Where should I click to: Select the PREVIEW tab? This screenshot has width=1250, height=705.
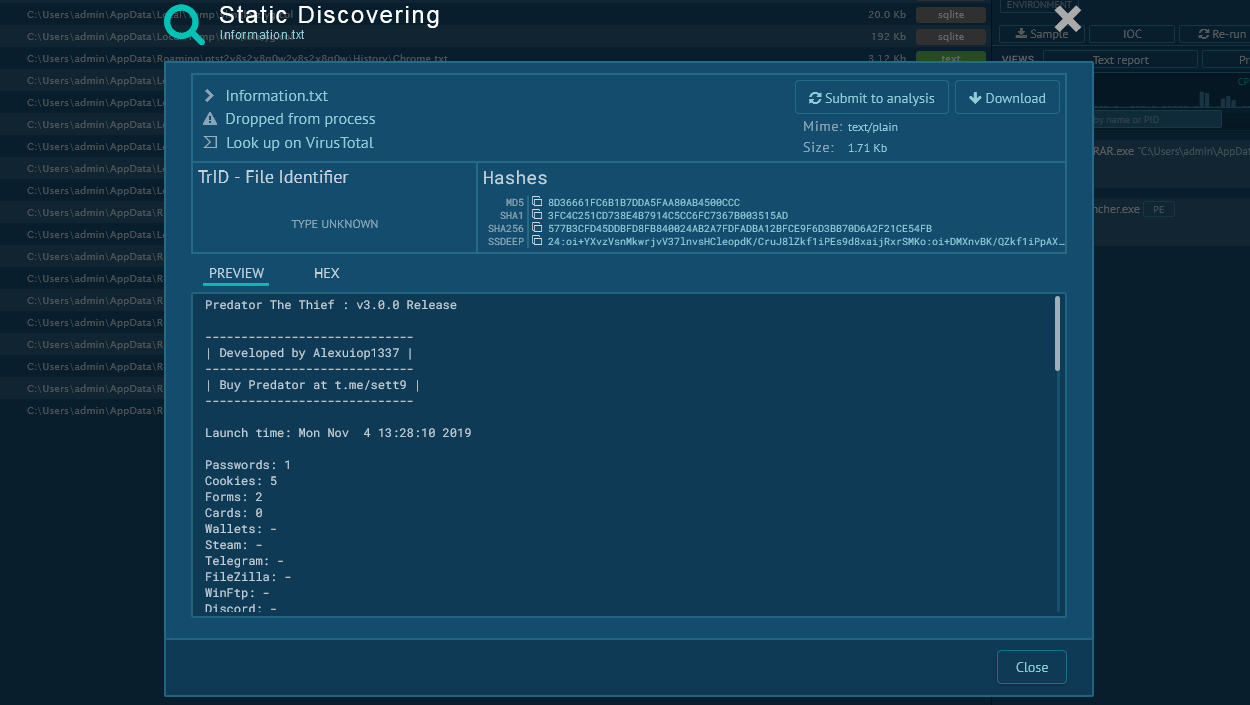point(236,273)
